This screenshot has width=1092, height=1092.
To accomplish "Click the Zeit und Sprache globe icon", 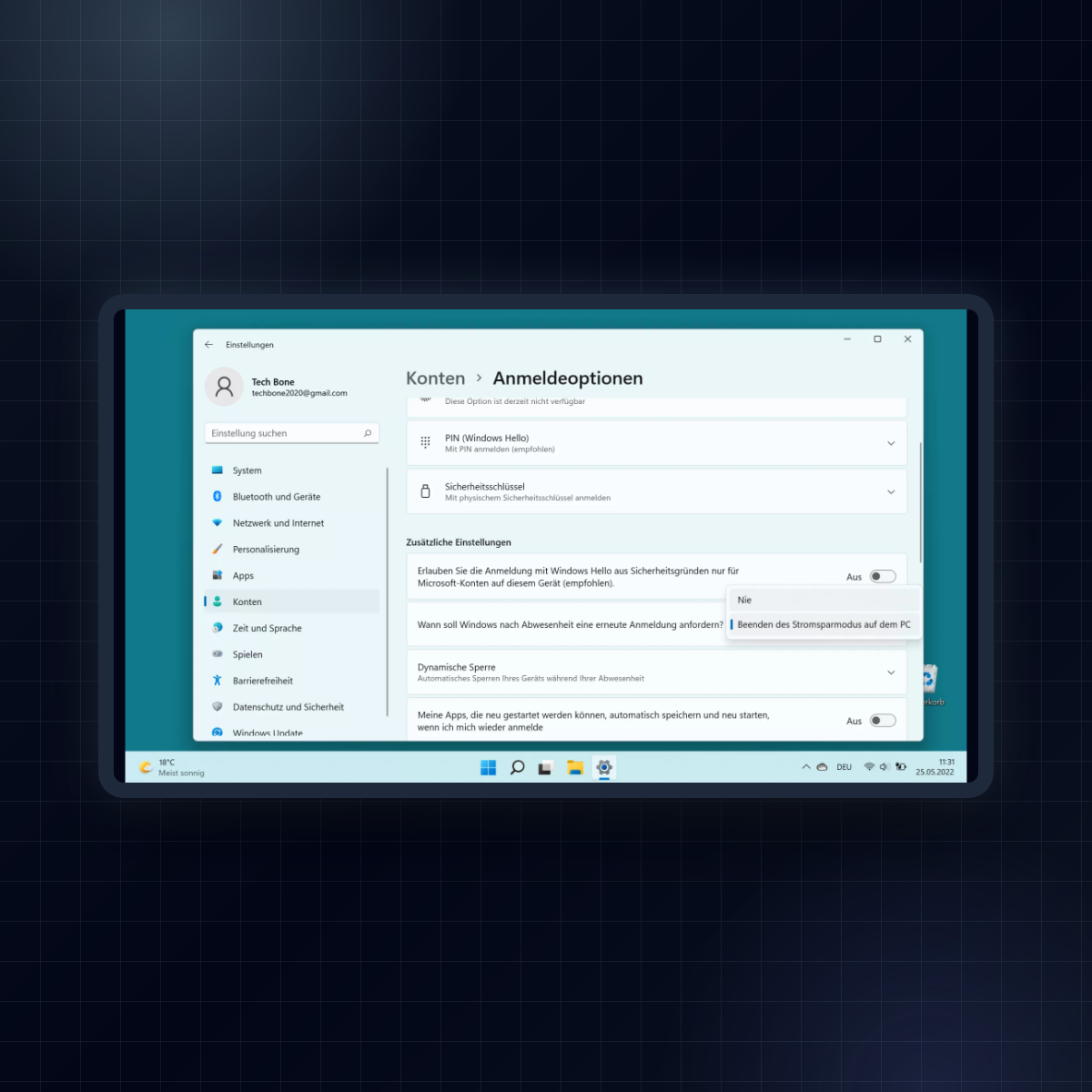I will (x=217, y=628).
